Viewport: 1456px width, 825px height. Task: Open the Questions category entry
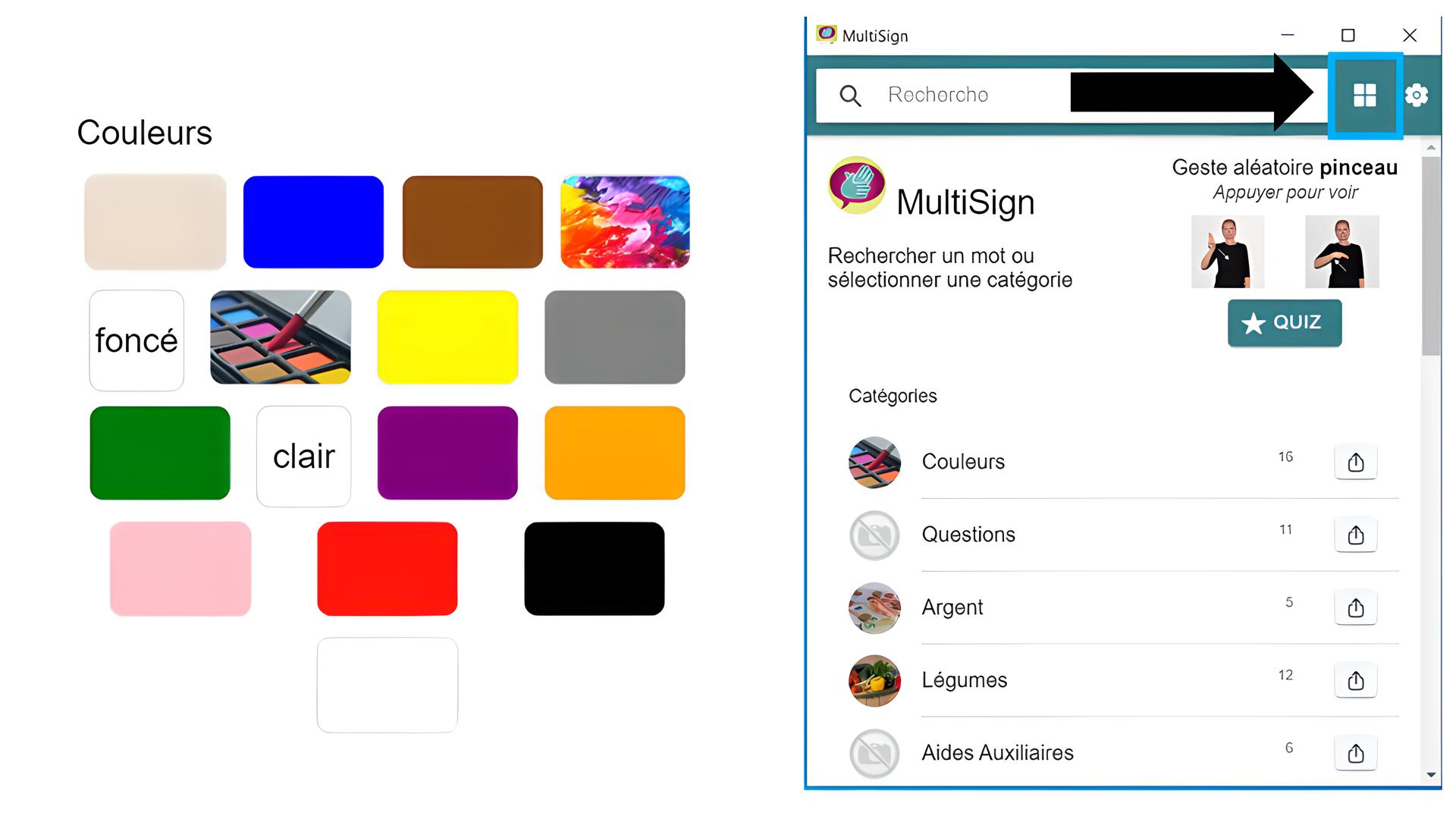click(968, 535)
